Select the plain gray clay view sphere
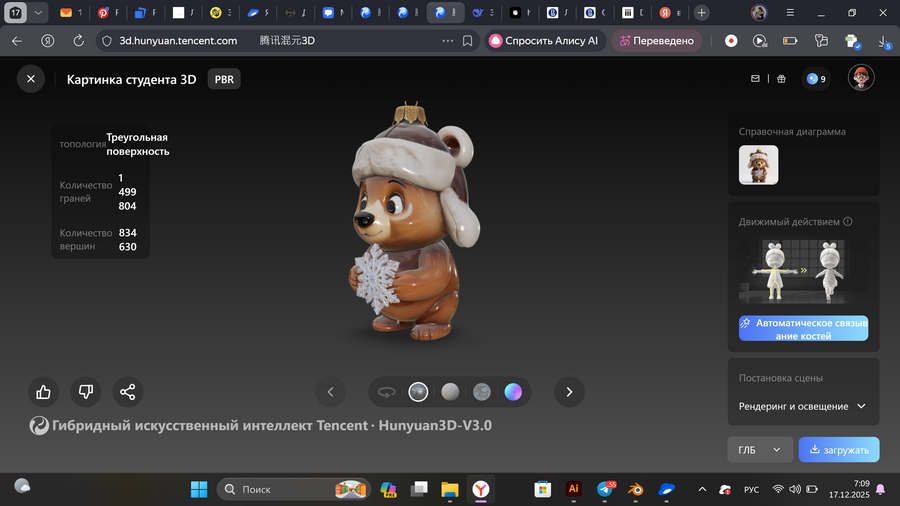Viewport: 900px width, 506px height. pyautogui.click(x=450, y=392)
